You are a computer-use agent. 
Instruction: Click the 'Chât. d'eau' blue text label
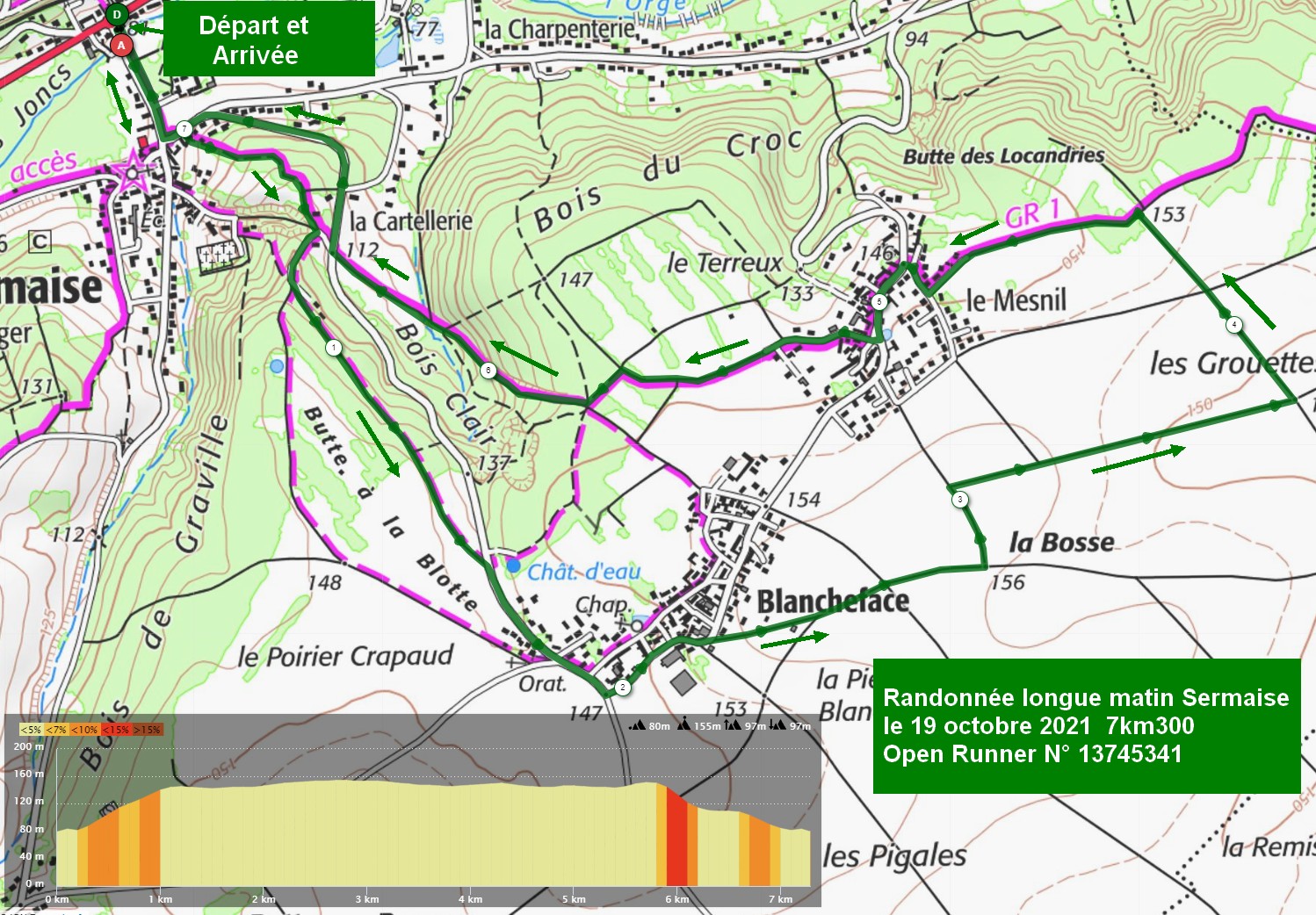pyautogui.click(x=584, y=572)
